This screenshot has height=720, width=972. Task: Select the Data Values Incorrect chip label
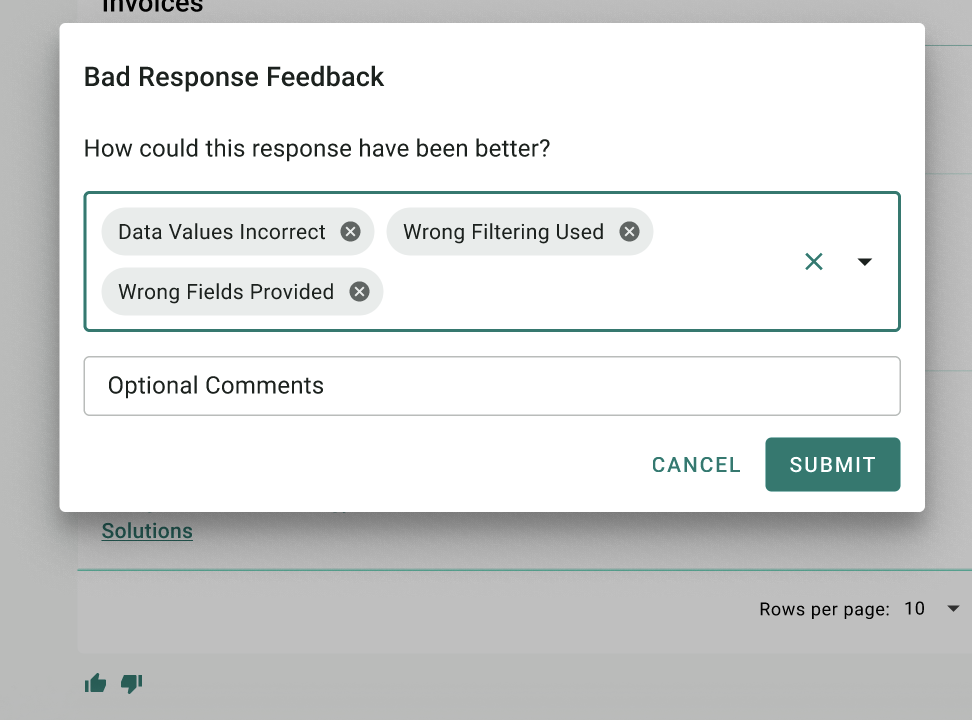(x=221, y=231)
